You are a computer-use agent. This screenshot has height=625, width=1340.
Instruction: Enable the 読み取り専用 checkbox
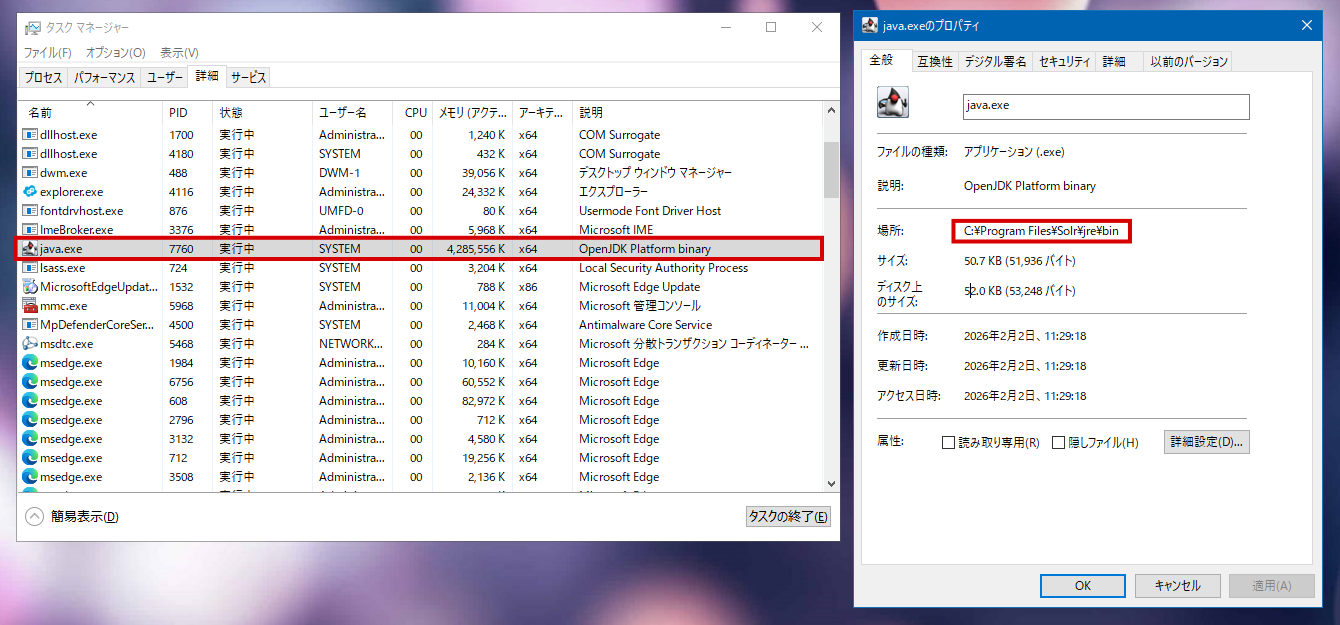click(x=948, y=443)
